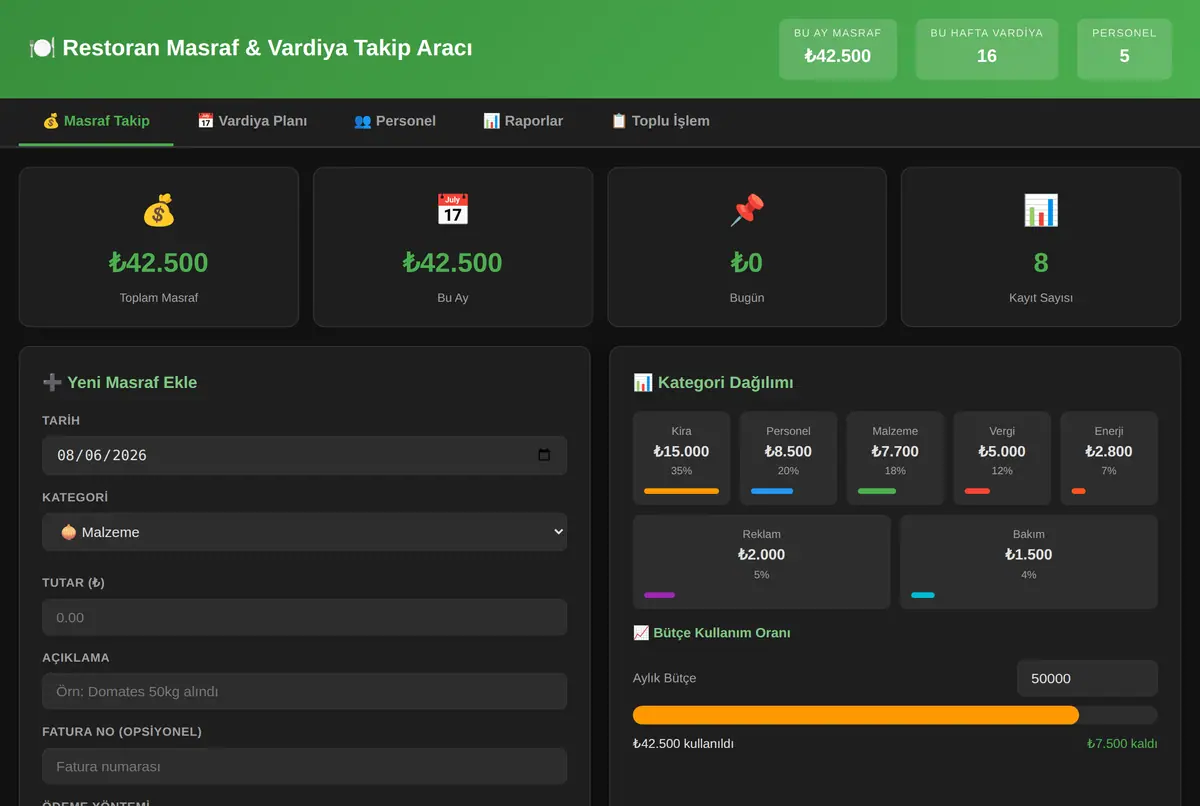Click the '₺42.500 kullanıldı' text

pos(683,744)
